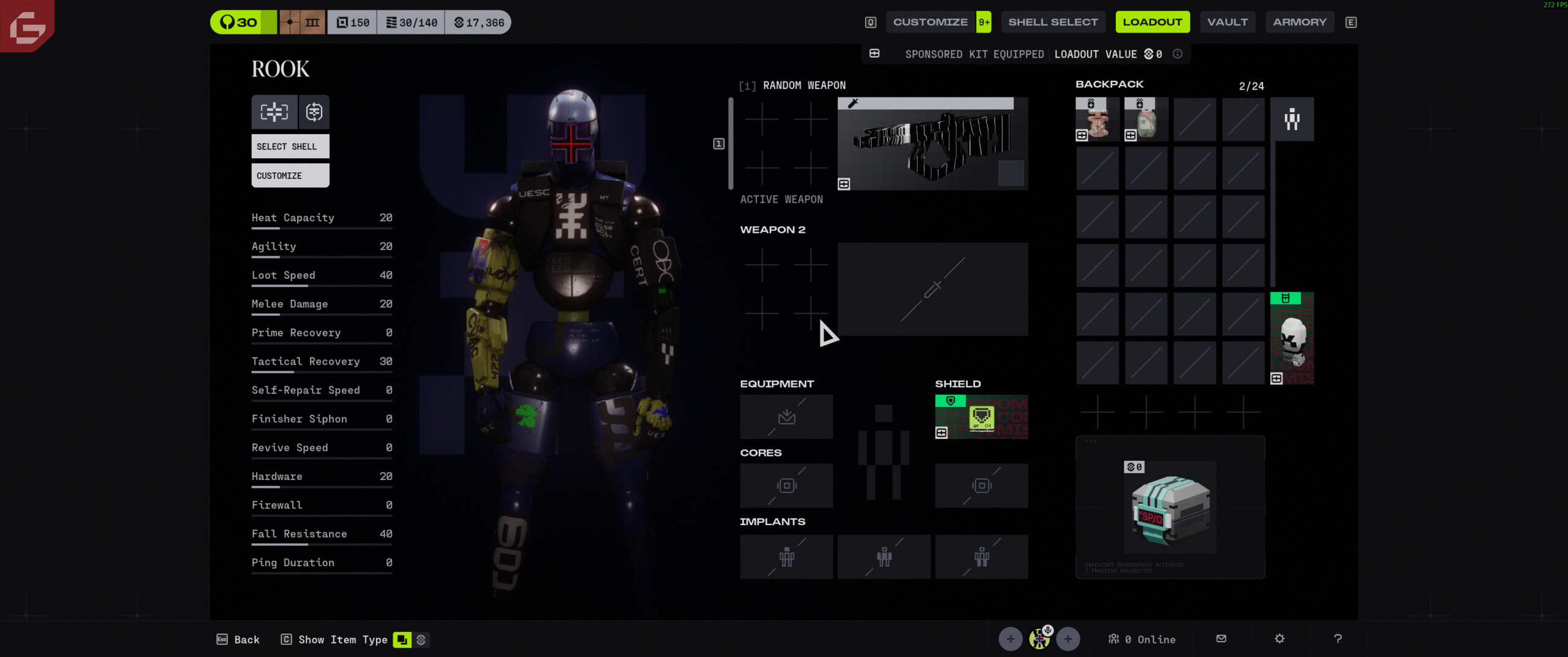Click the empty Equipment slot
The height and width of the screenshot is (657, 1568).
point(786,417)
